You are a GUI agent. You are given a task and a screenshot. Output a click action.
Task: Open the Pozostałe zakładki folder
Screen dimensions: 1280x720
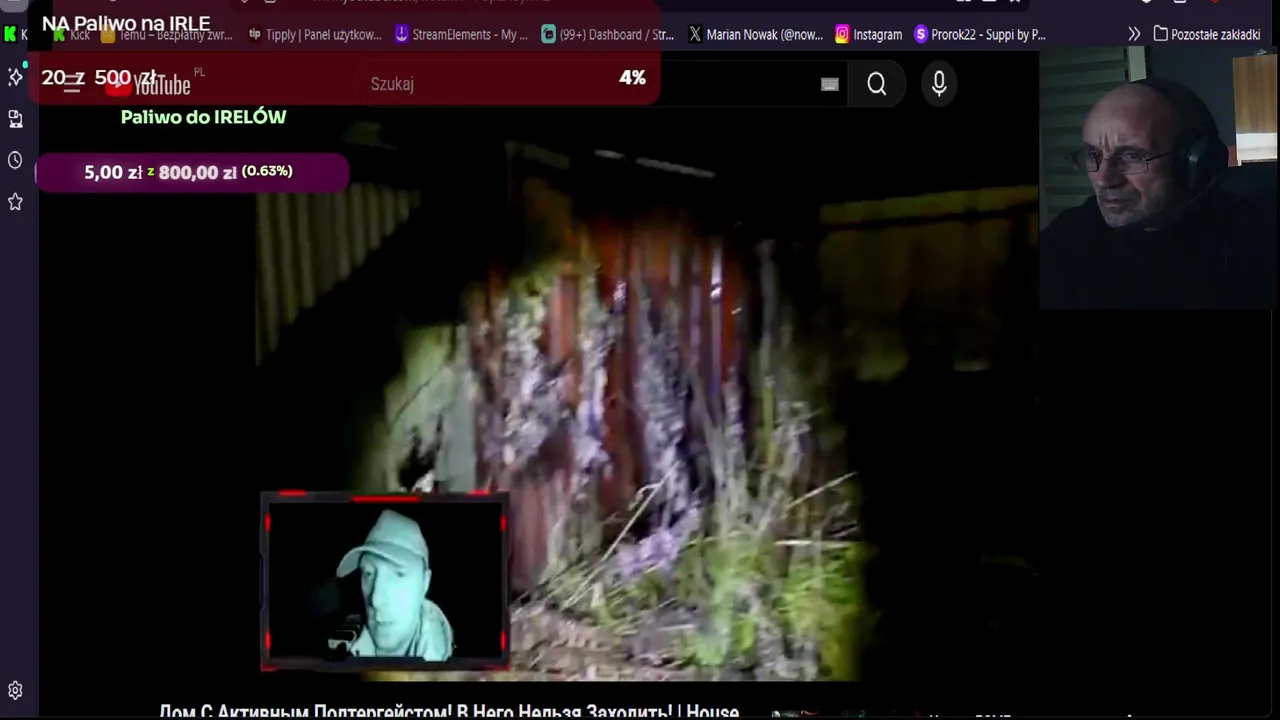point(1206,35)
